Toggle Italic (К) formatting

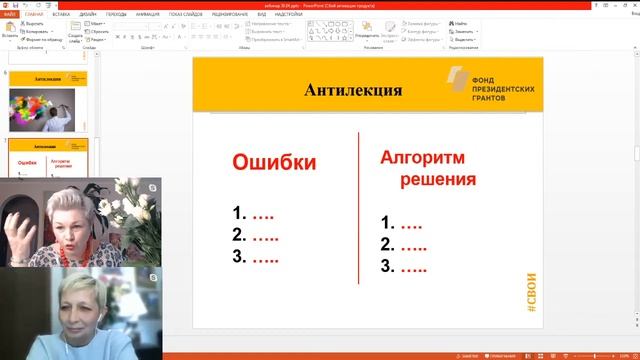[x=125, y=37]
